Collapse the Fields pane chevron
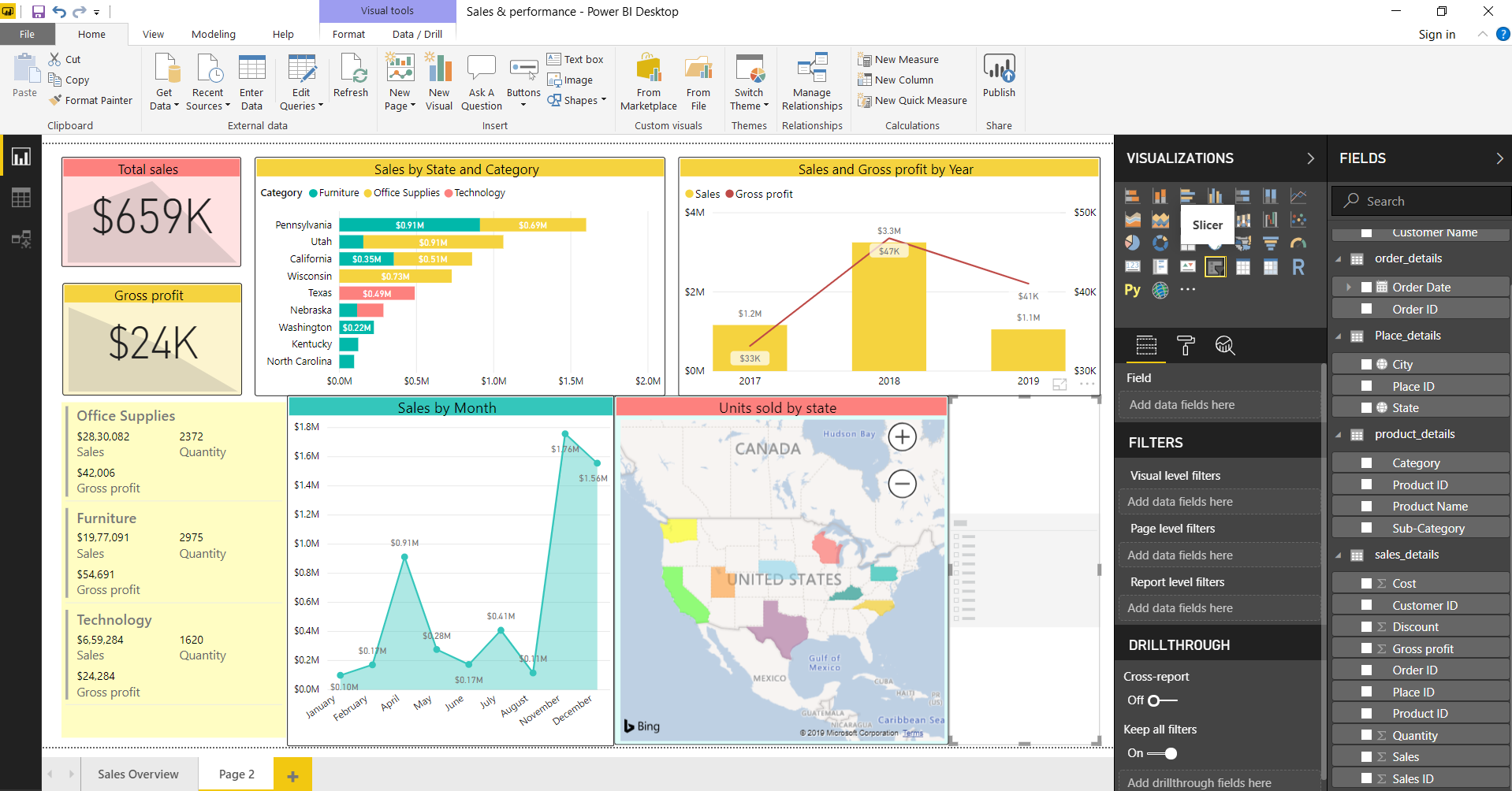The image size is (1512, 791). tap(1499, 158)
